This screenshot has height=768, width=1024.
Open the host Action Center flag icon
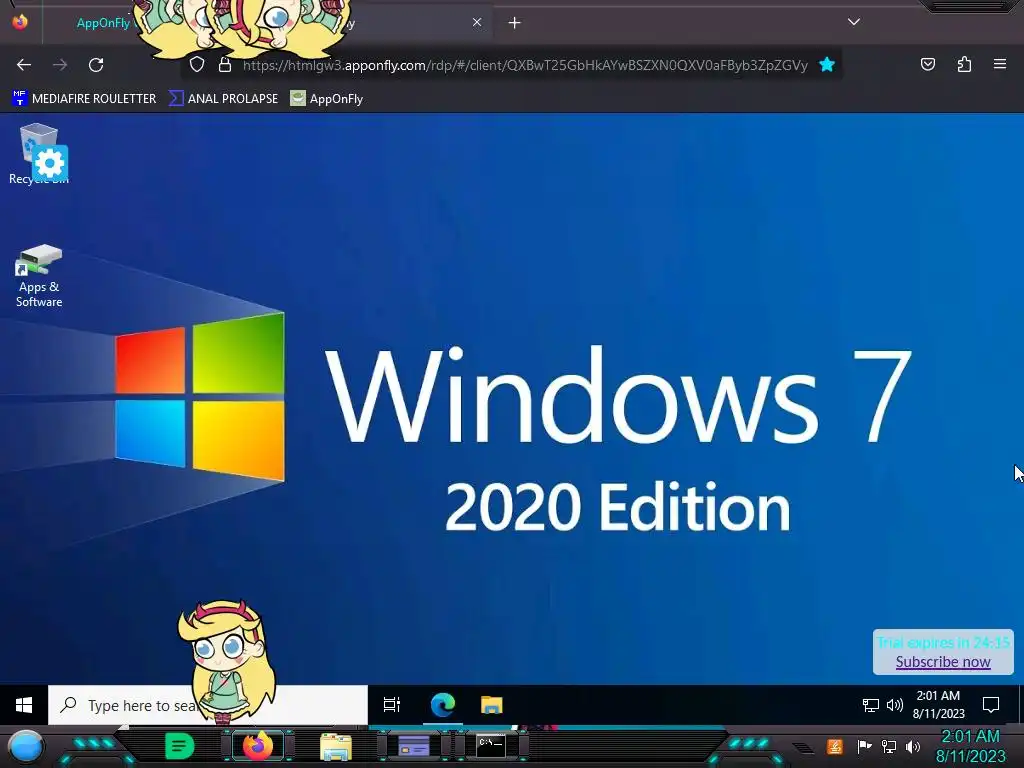click(864, 746)
